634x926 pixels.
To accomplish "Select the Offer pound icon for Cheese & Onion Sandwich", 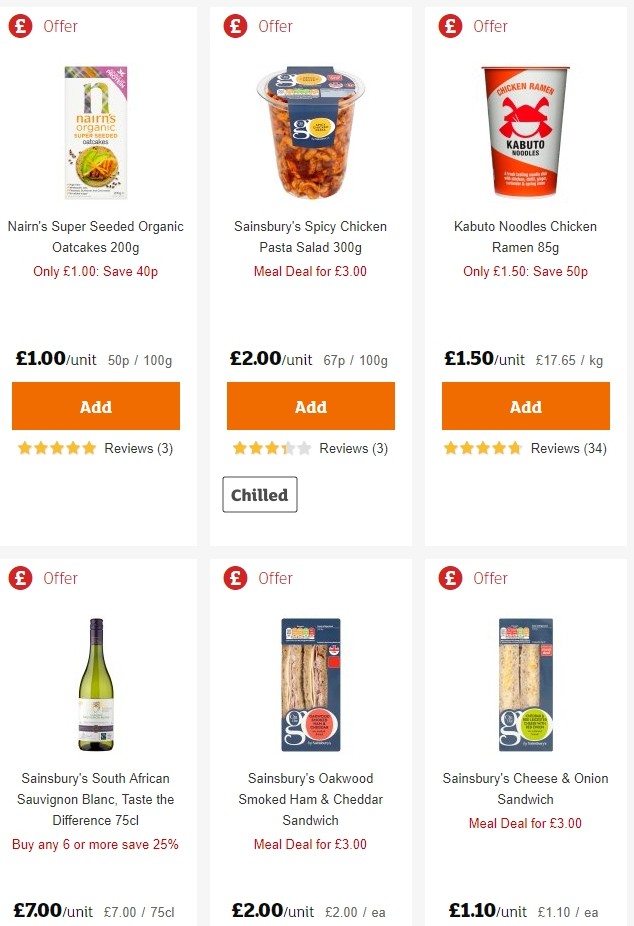I will click(x=450, y=578).
